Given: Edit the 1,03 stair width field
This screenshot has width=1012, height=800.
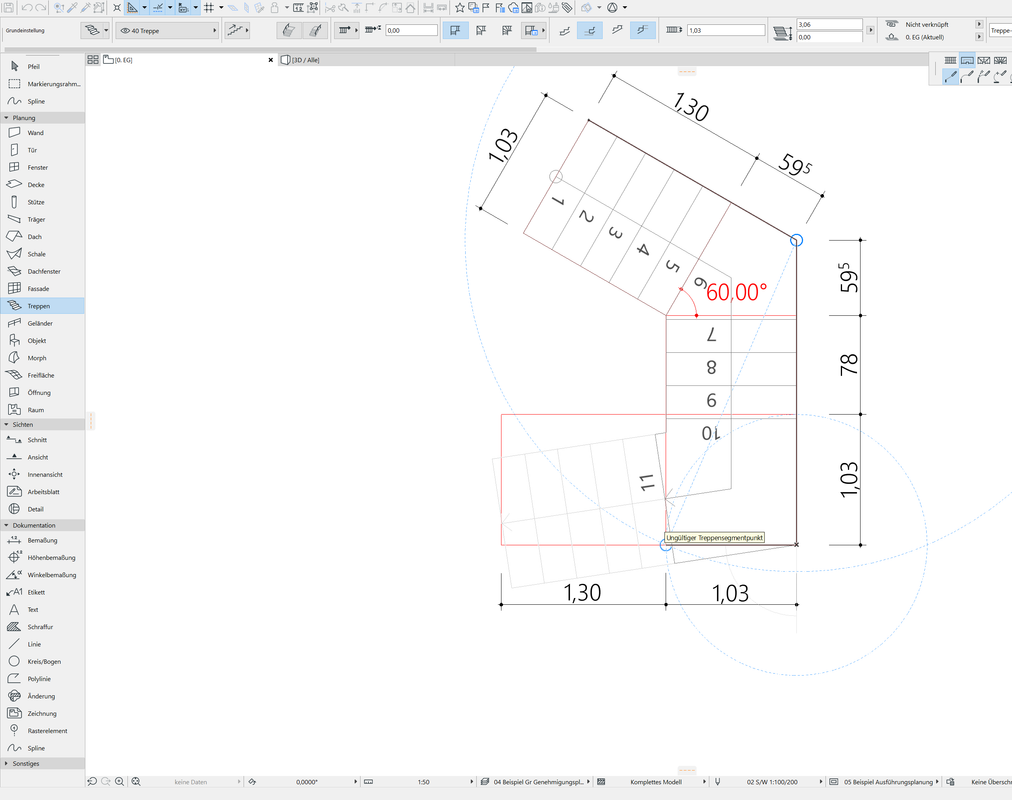Looking at the screenshot, I should click(726, 30).
